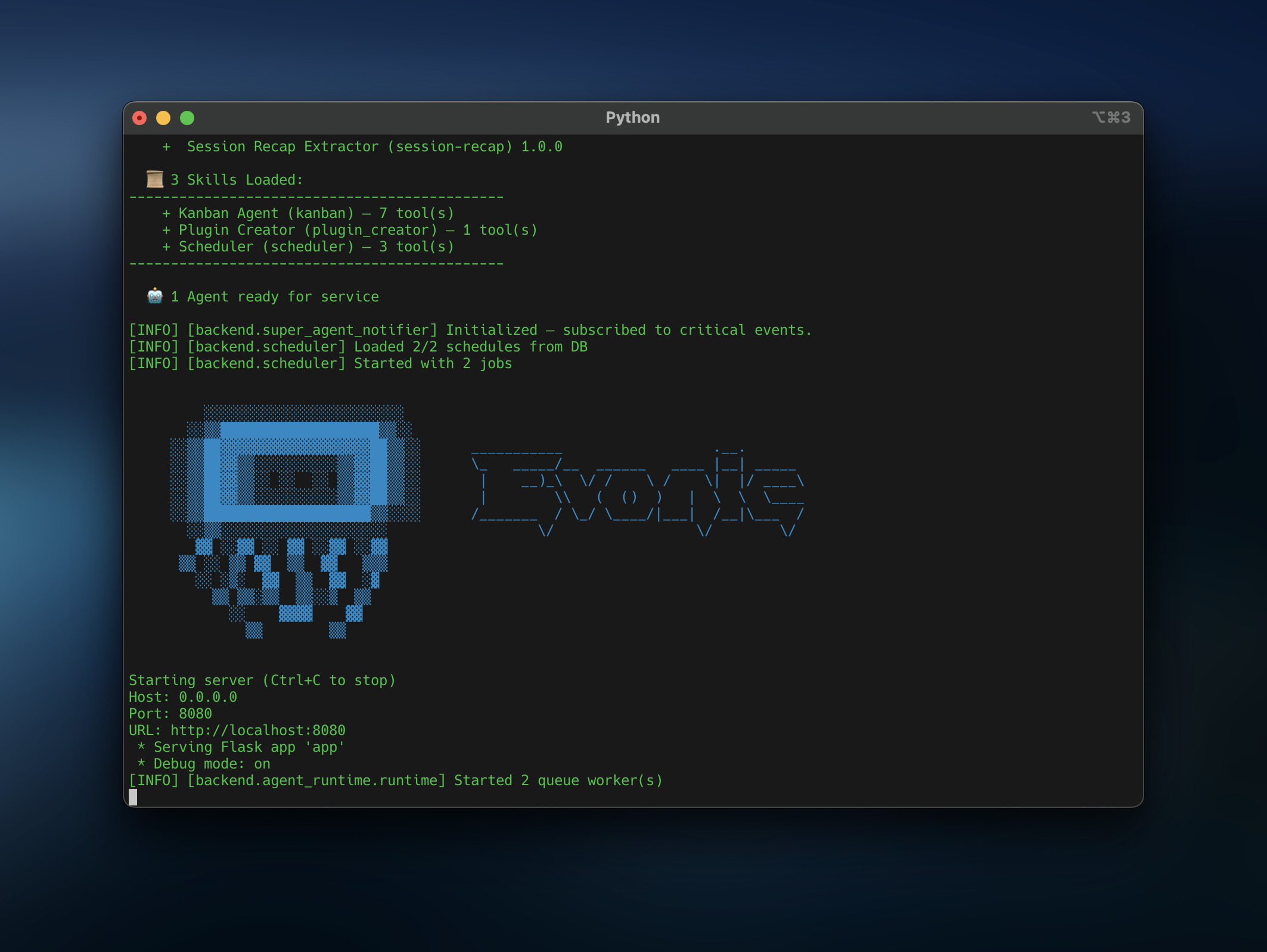Click the Kanban Agent skill line

[x=308, y=213]
